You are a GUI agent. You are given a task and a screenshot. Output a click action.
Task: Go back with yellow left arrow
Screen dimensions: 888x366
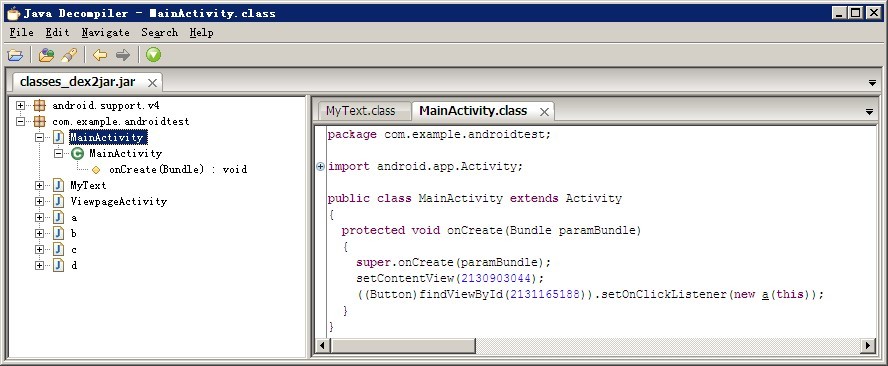pos(100,55)
